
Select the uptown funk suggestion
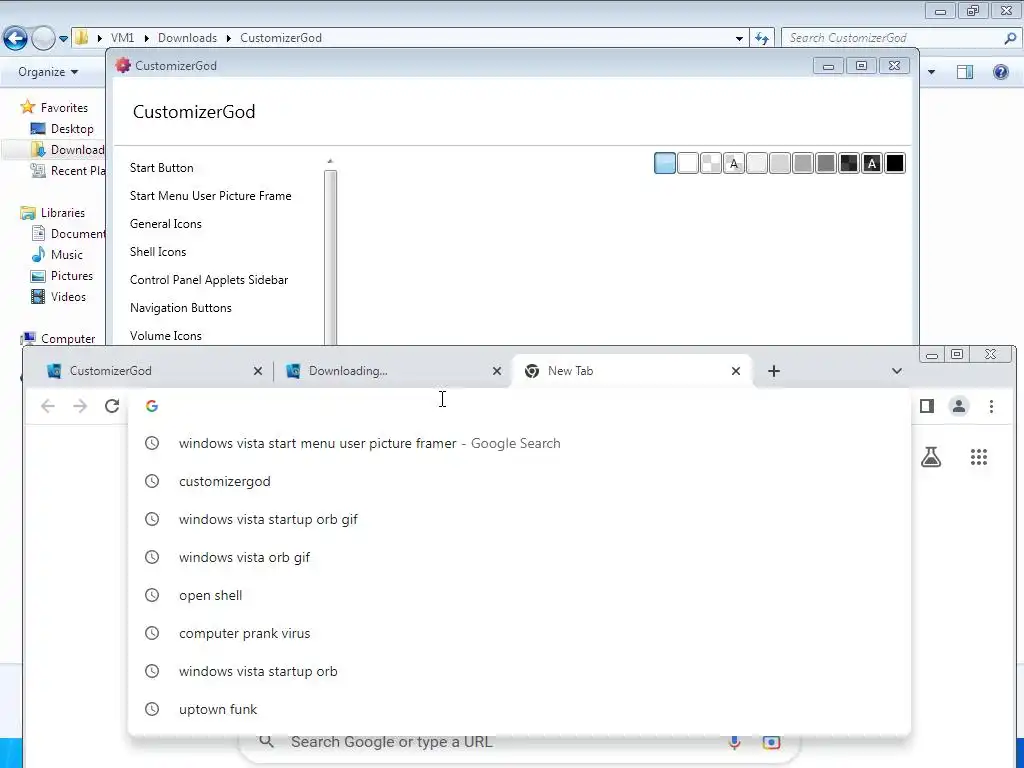[519, 709]
